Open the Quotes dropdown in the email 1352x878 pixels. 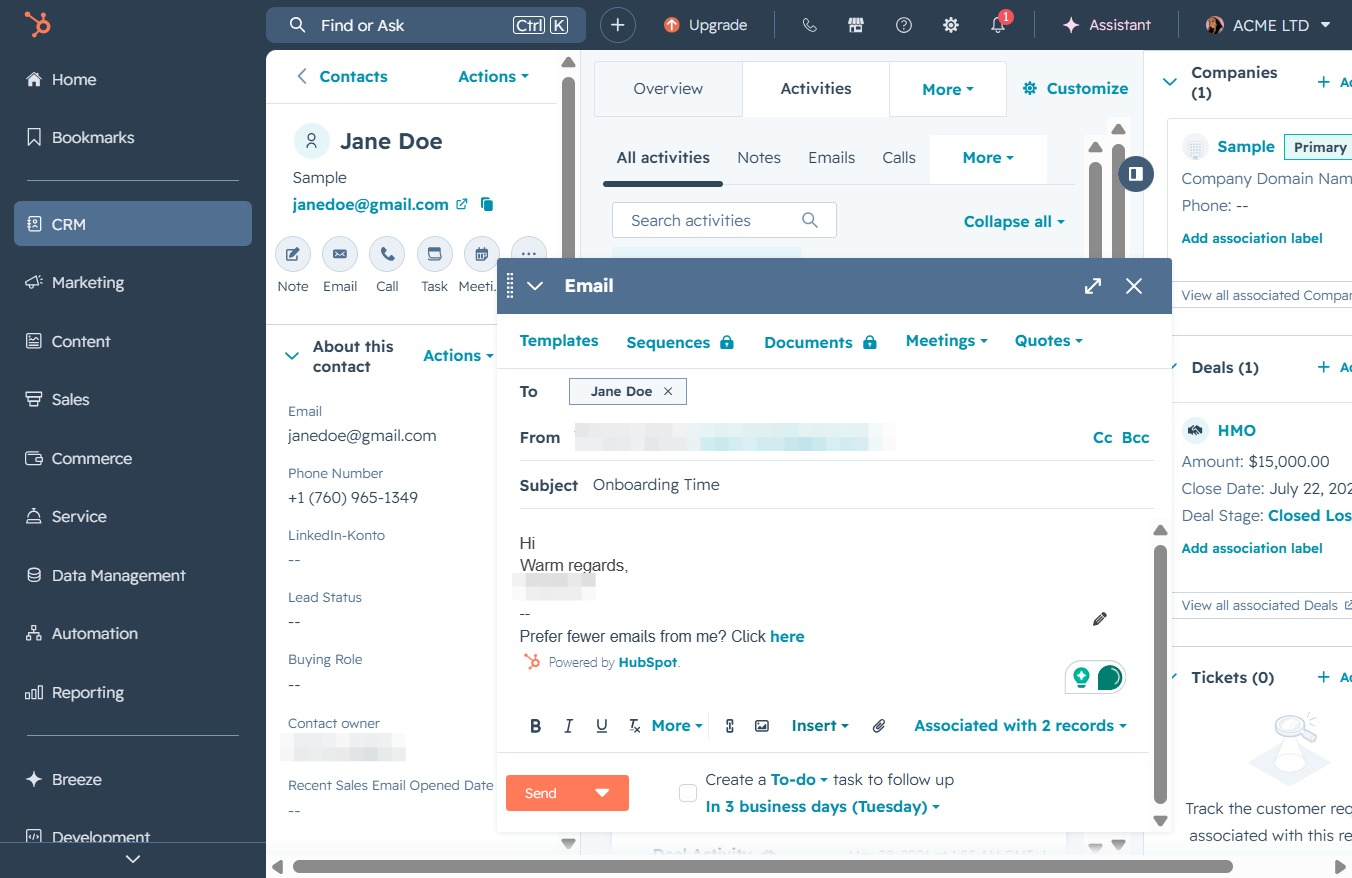click(1048, 341)
